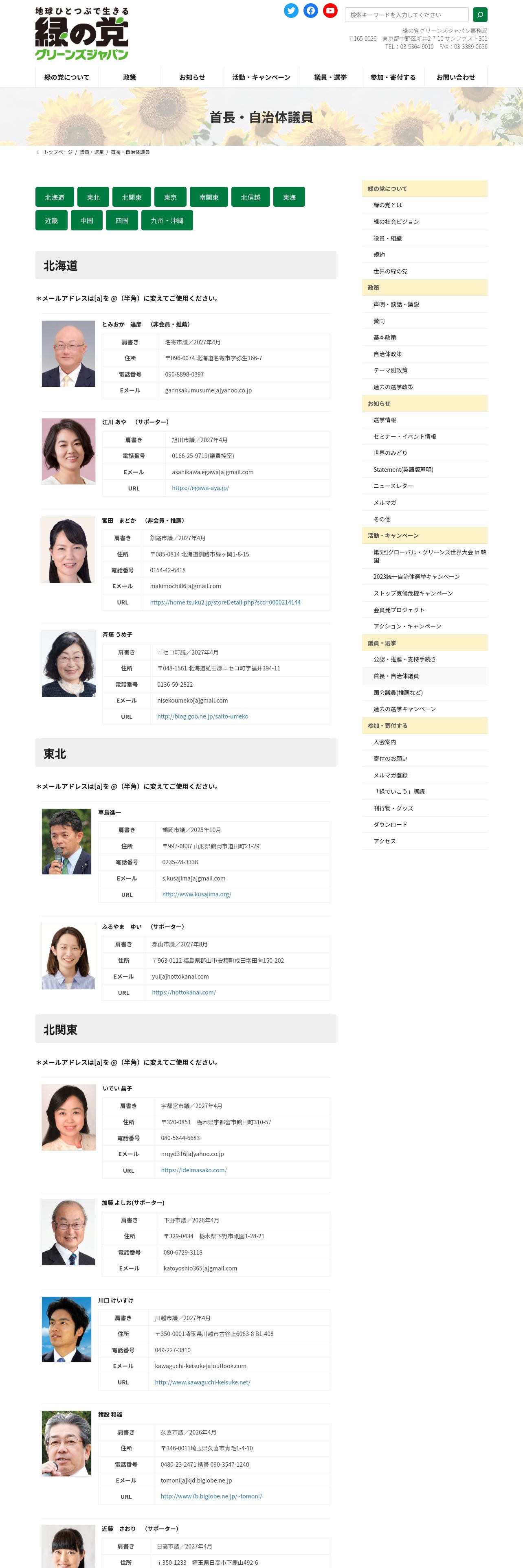The image size is (523, 1568).
Task: Open the egawa-aya.jp URL link
Action: pyautogui.click(x=200, y=488)
